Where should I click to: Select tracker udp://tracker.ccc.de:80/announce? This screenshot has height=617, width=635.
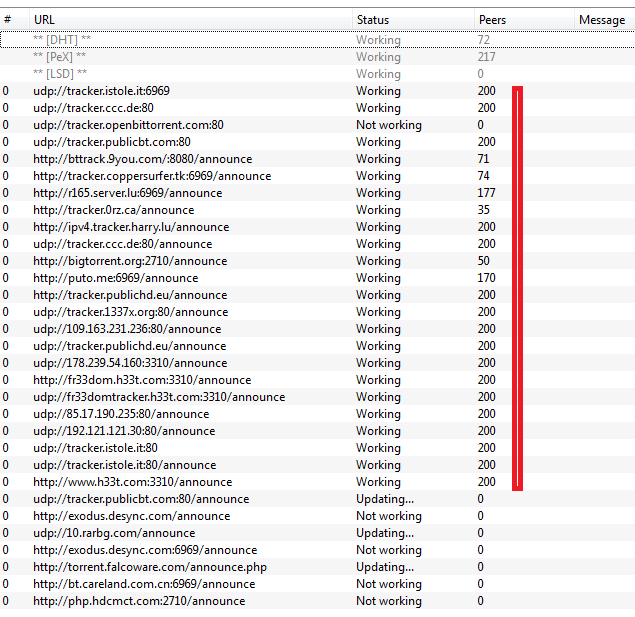[318, 244]
